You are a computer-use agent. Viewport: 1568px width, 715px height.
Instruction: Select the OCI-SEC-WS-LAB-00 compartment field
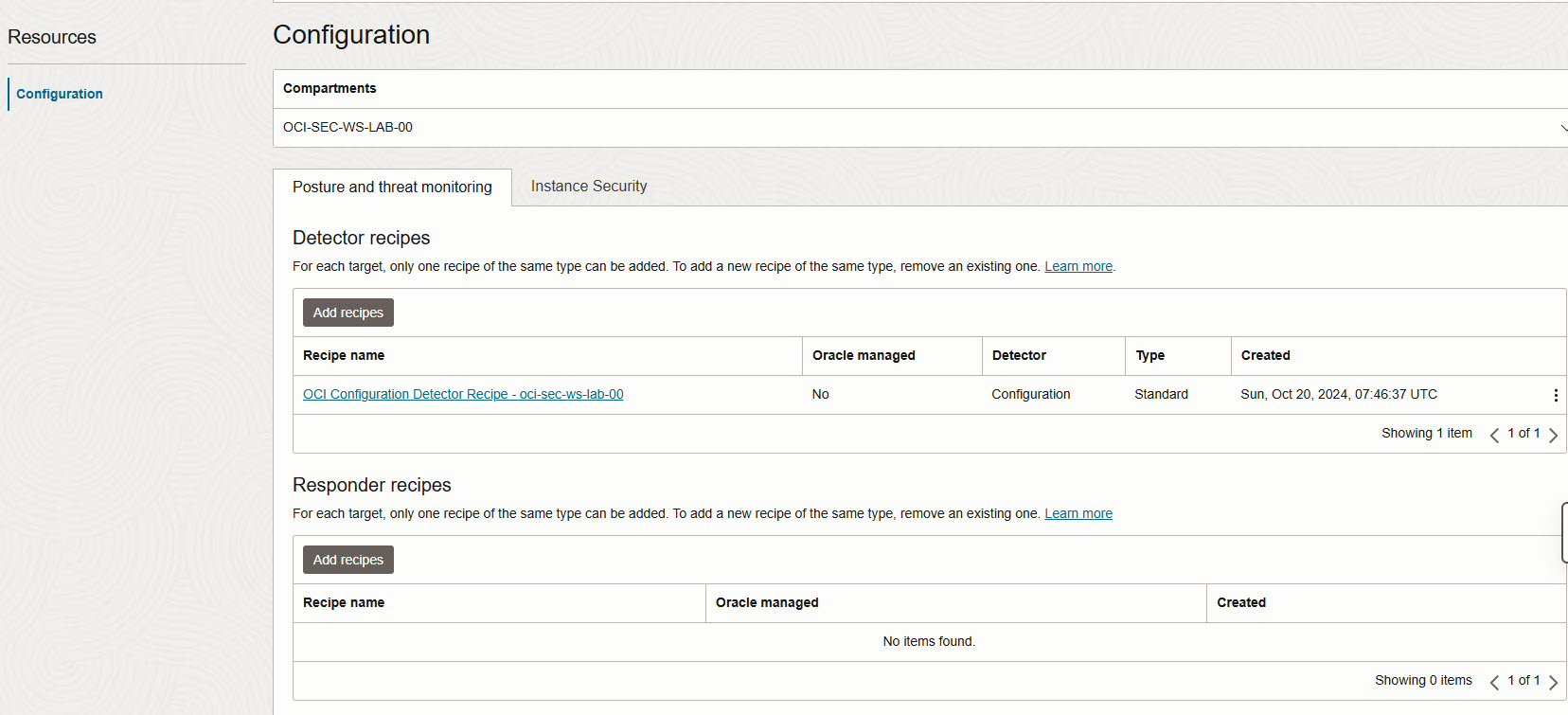[x=920, y=128]
